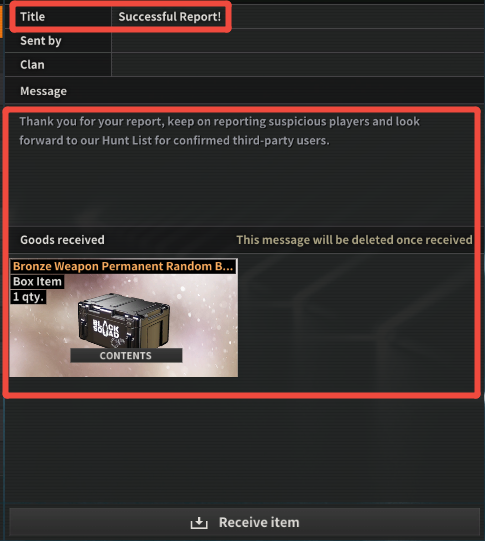Image resolution: width=485 pixels, height=541 pixels.
Task: Click the Box Item tag
Action: point(37,282)
